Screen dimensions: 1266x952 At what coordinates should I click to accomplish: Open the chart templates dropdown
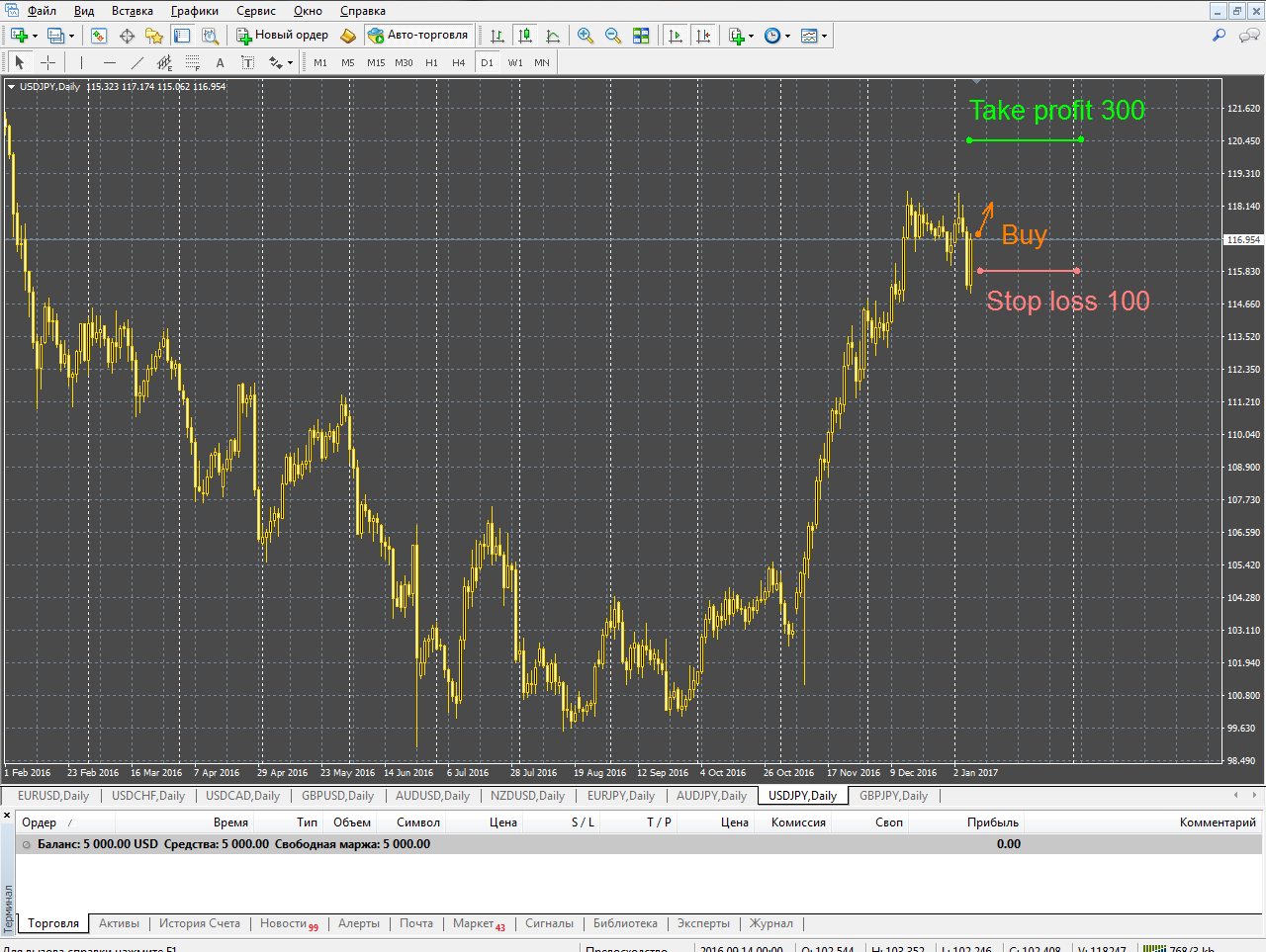coord(824,36)
